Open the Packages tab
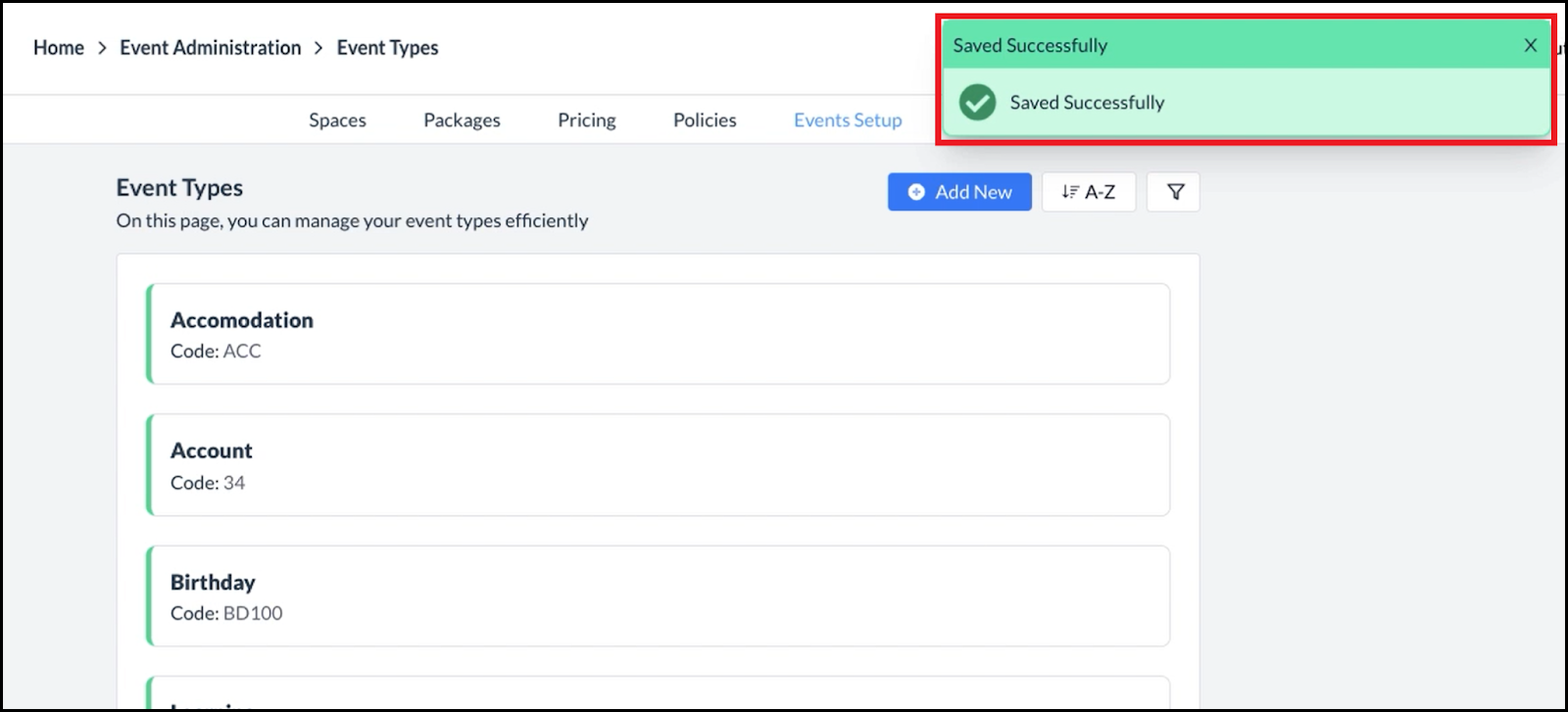 pyautogui.click(x=462, y=120)
